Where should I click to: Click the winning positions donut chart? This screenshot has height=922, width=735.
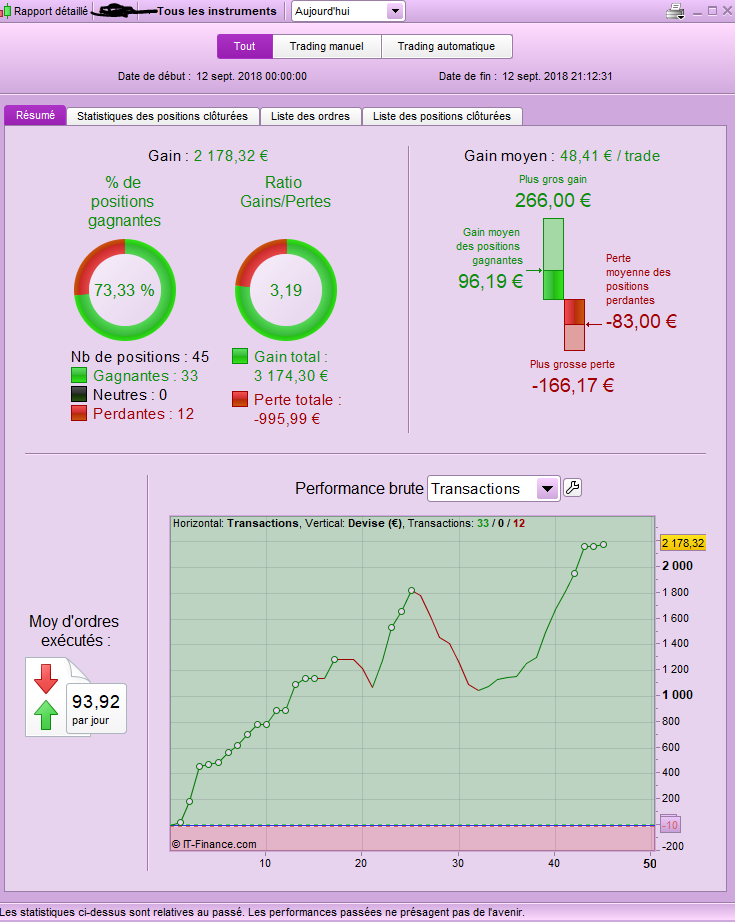125,289
